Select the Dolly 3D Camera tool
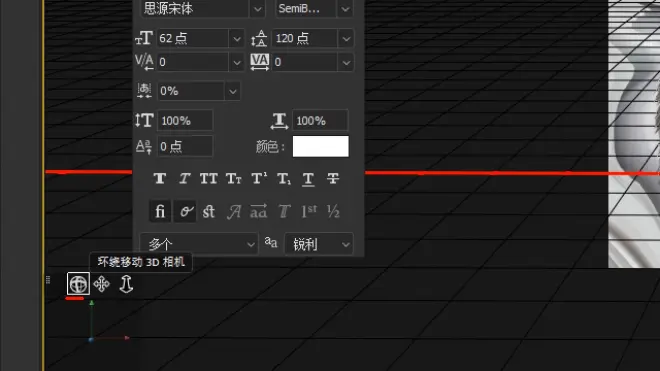The width and height of the screenshot is (660, 371). click(x=126, y=284)
